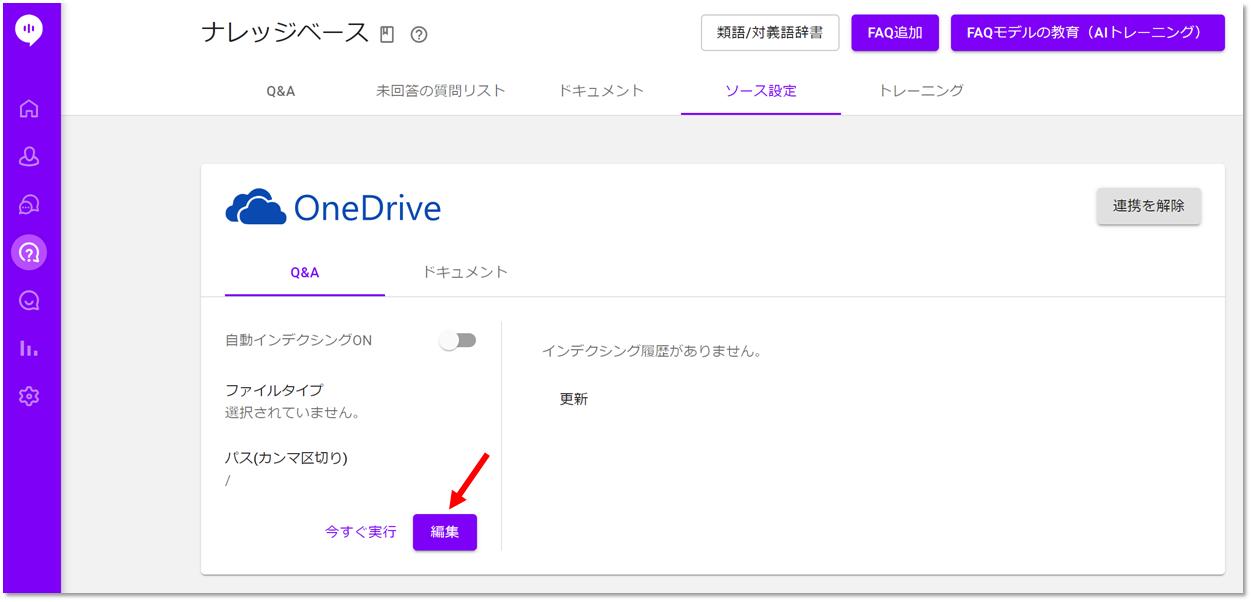The width and height of the screenshot is (1252, 602).
Task: Select the knowledge base question icon
Action: [29, 253]
